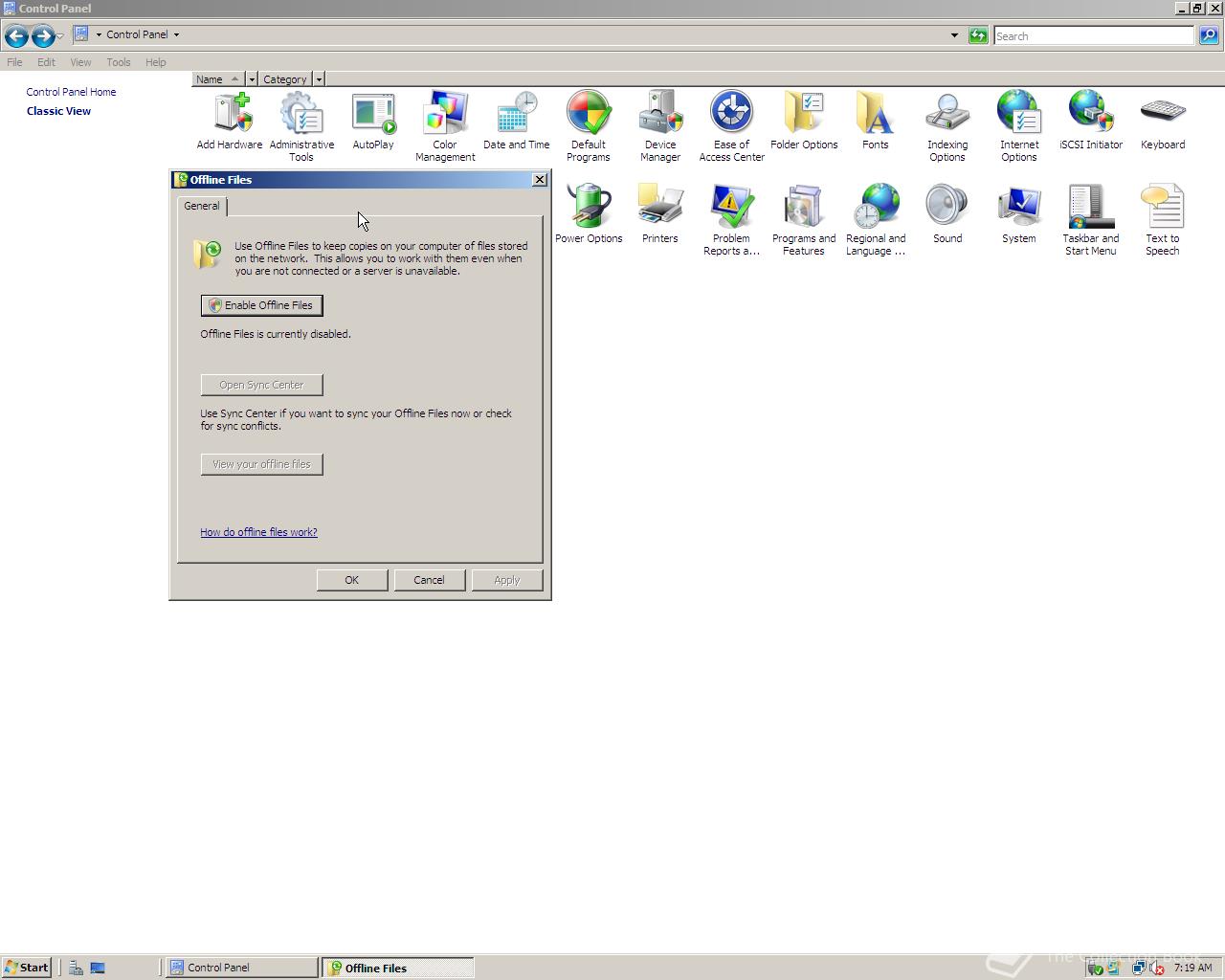1225x980 pixels.
Task: Go to Control Panel Home link
Action: (71, 92)
